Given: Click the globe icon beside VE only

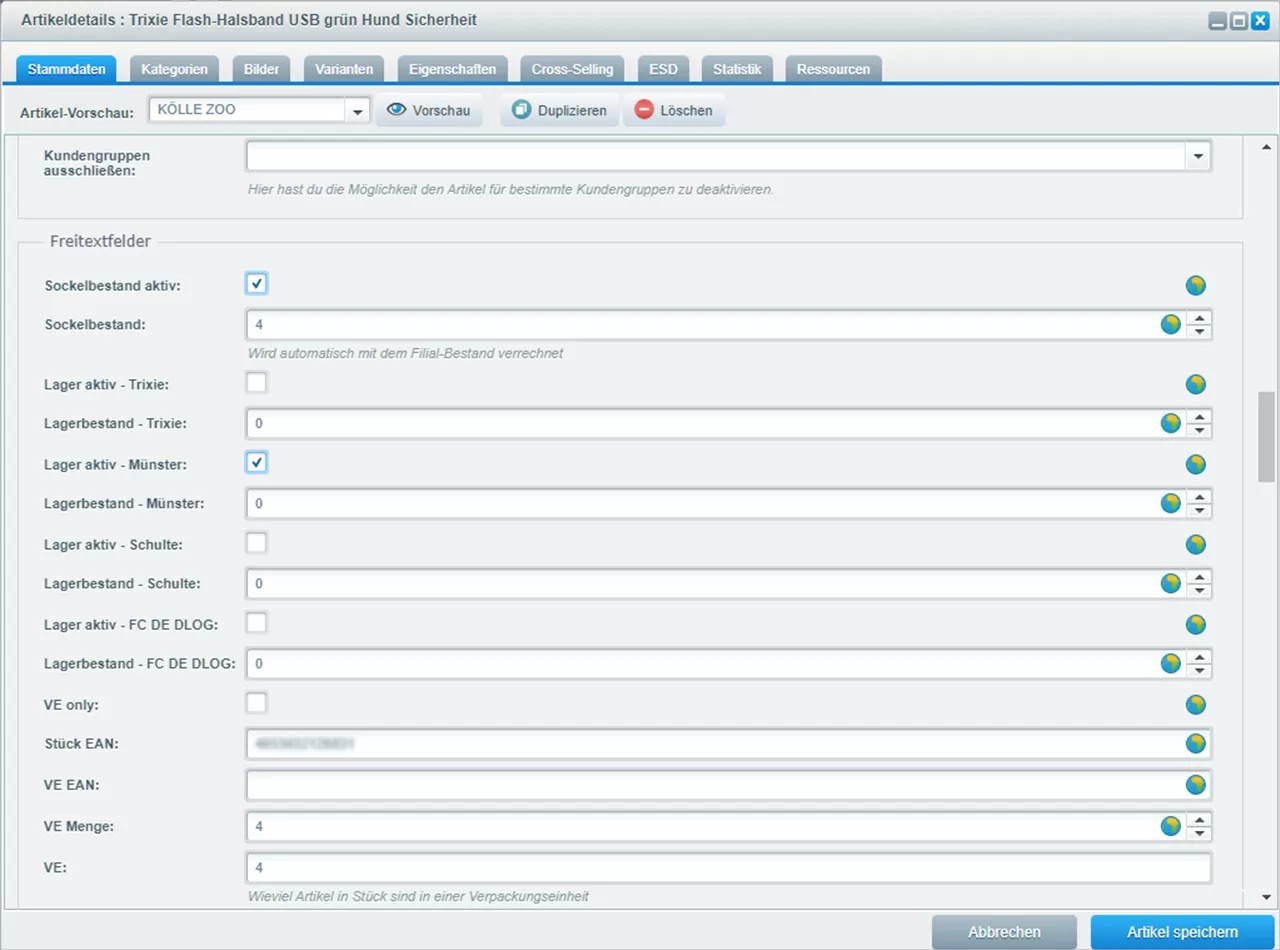Looking at the screenshot, I should click(x=1195, y=704).
